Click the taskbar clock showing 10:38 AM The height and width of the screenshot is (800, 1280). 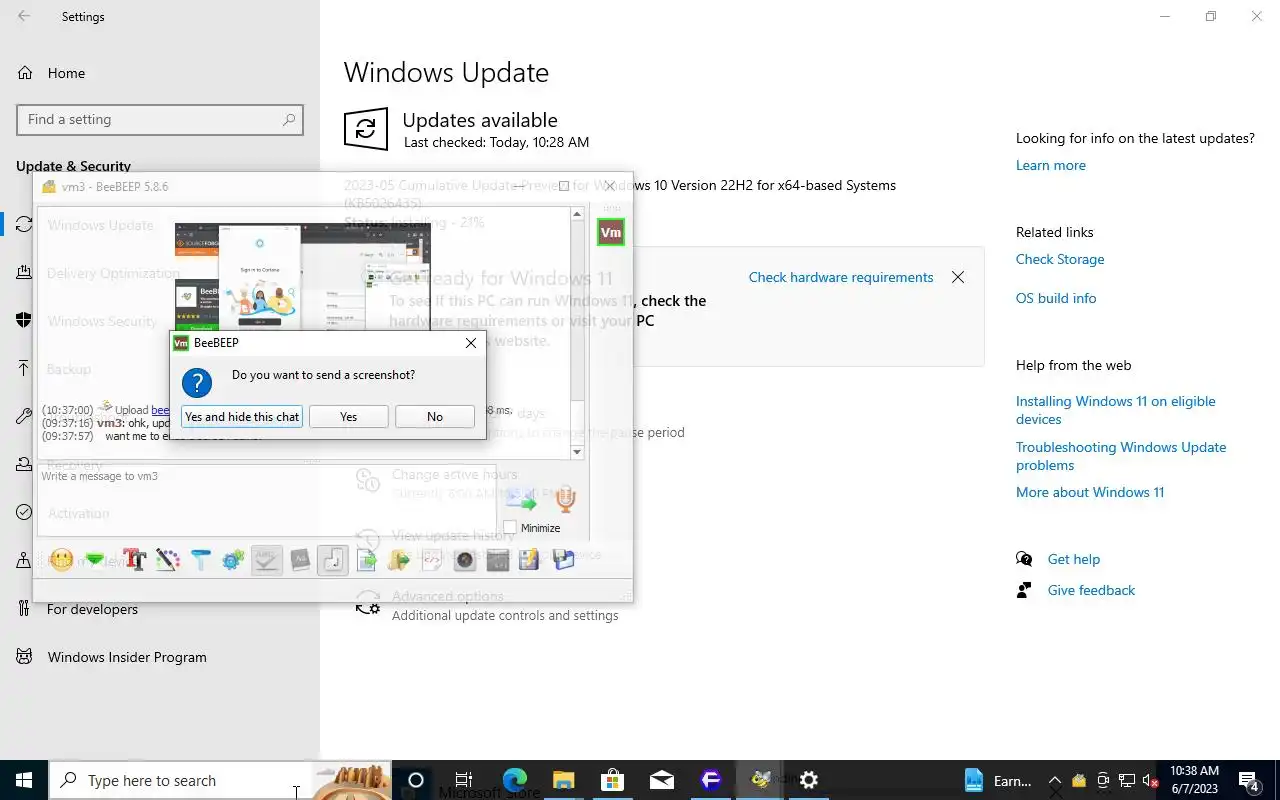1194,780
